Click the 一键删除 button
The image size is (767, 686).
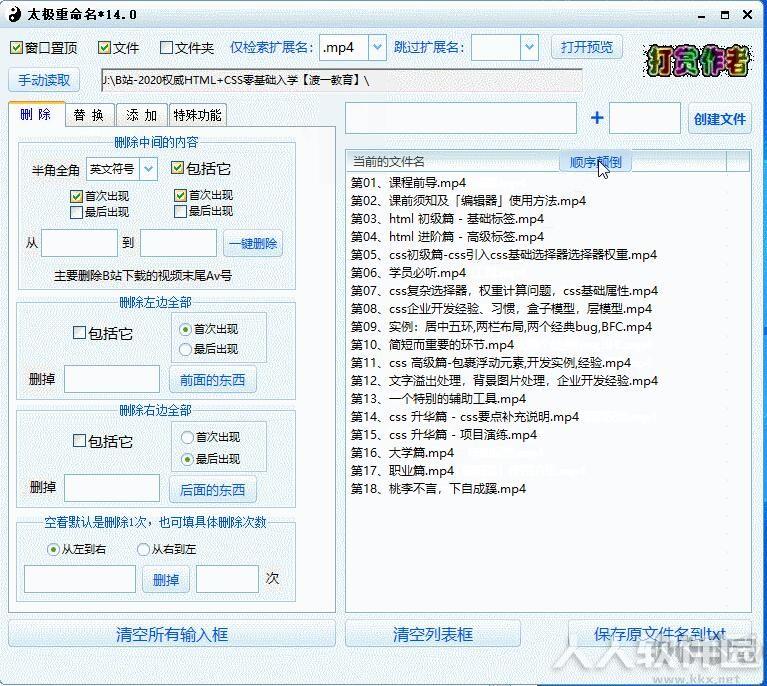[253, 243]
